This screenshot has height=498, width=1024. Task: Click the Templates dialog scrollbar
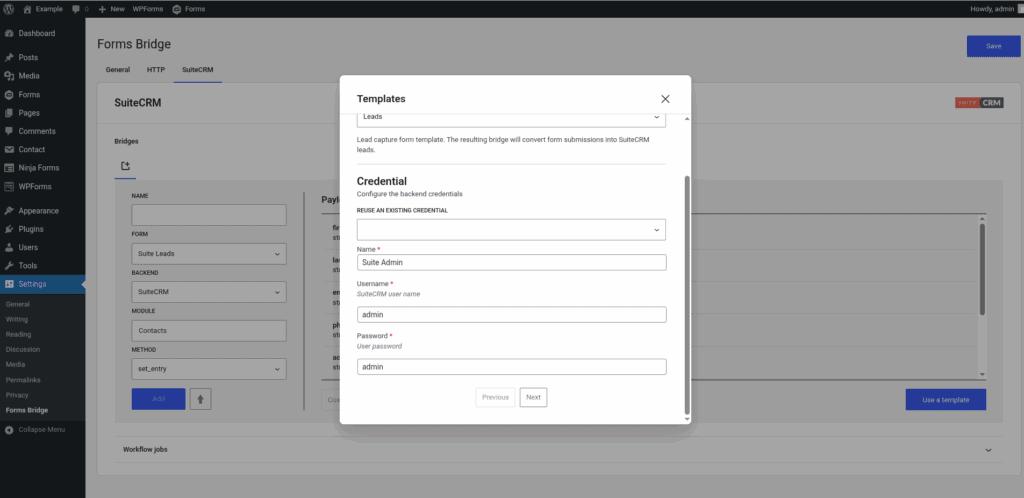pyautogui.click(x=686, y=294)
